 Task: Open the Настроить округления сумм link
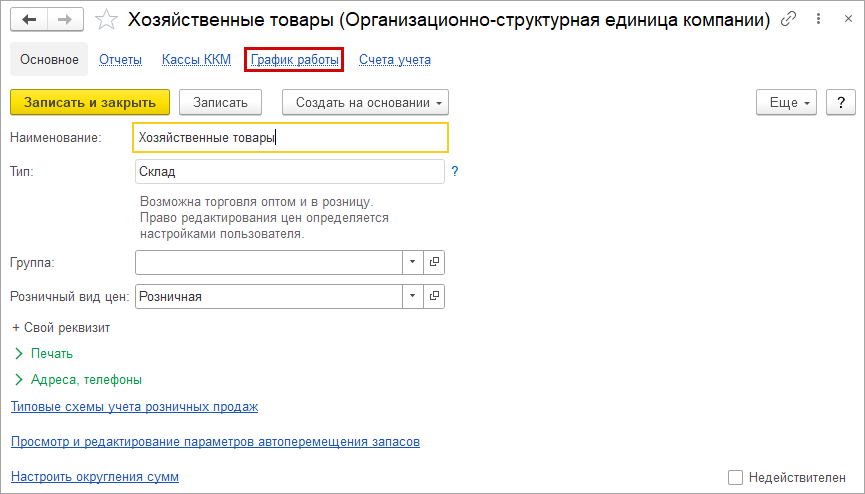[94, 477]
